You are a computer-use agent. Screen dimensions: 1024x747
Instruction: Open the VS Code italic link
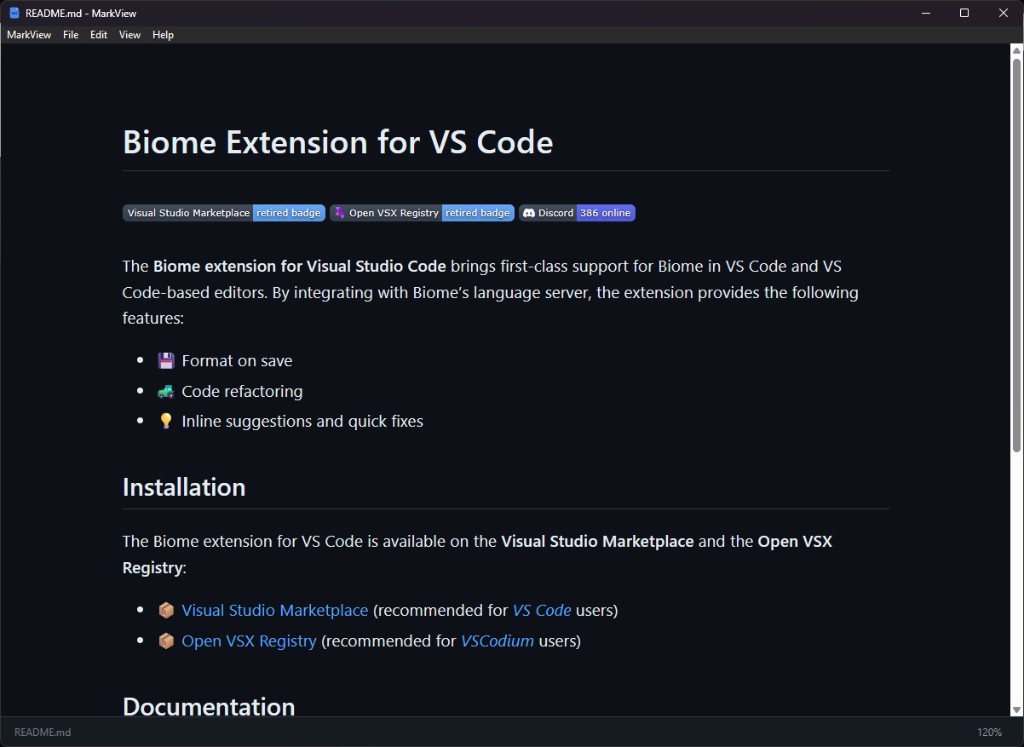click(x=542, y=610)
